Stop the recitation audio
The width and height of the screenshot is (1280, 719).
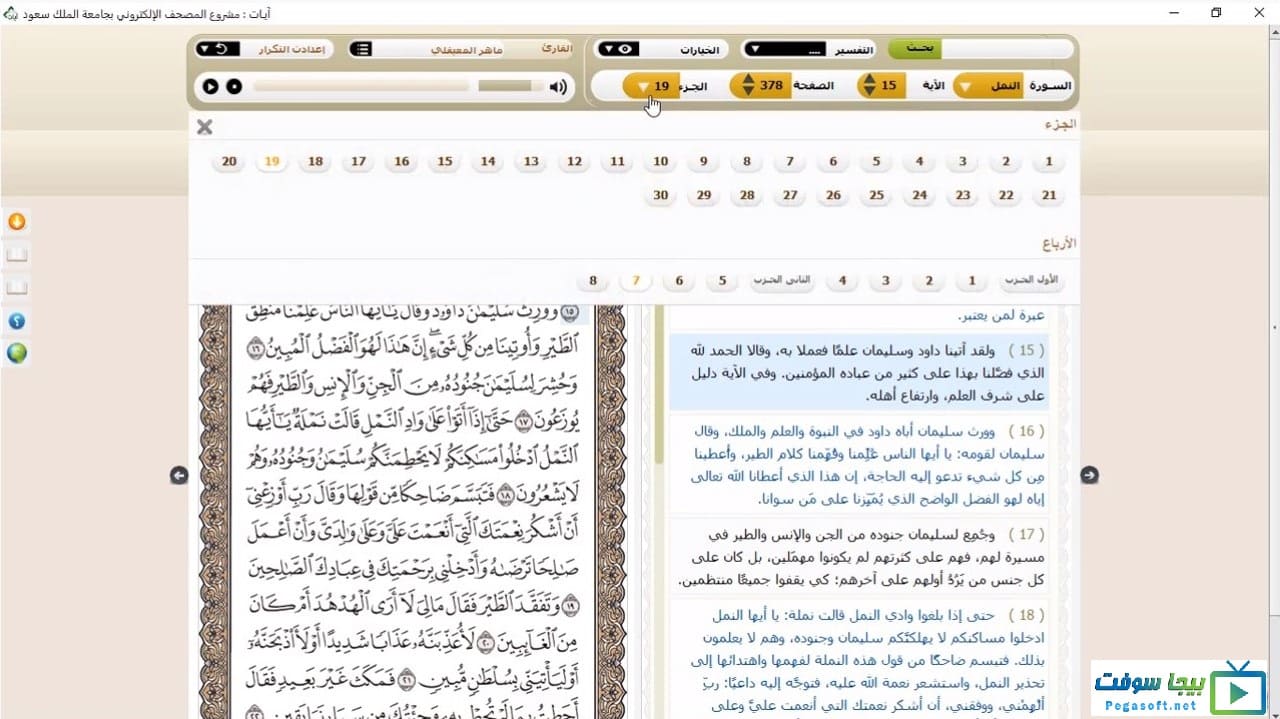click(234, 86)
